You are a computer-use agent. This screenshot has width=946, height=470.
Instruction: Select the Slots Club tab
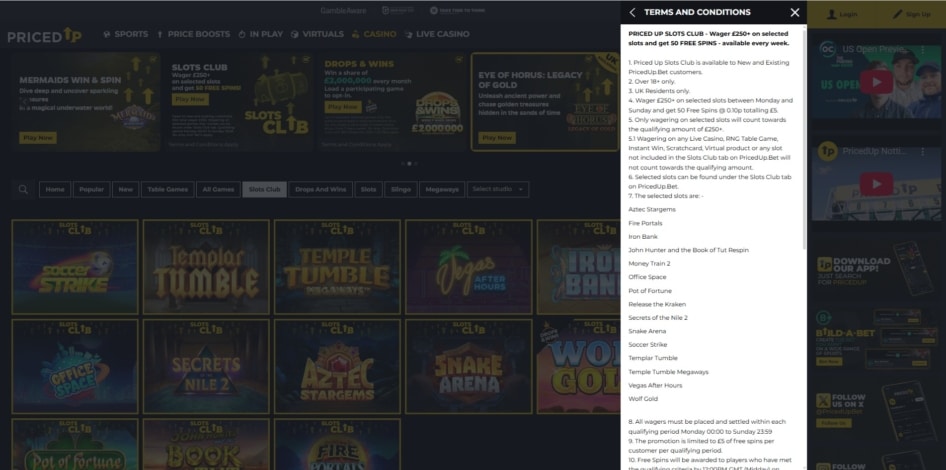265,189
